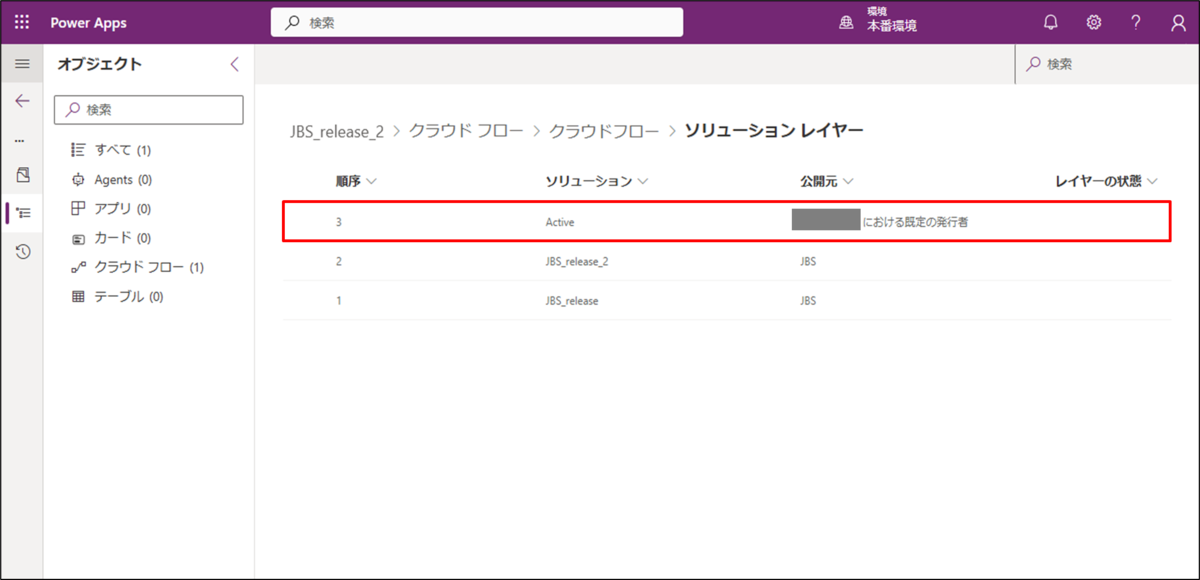Click the command bar search box at right

click(x=1107, y=64)
